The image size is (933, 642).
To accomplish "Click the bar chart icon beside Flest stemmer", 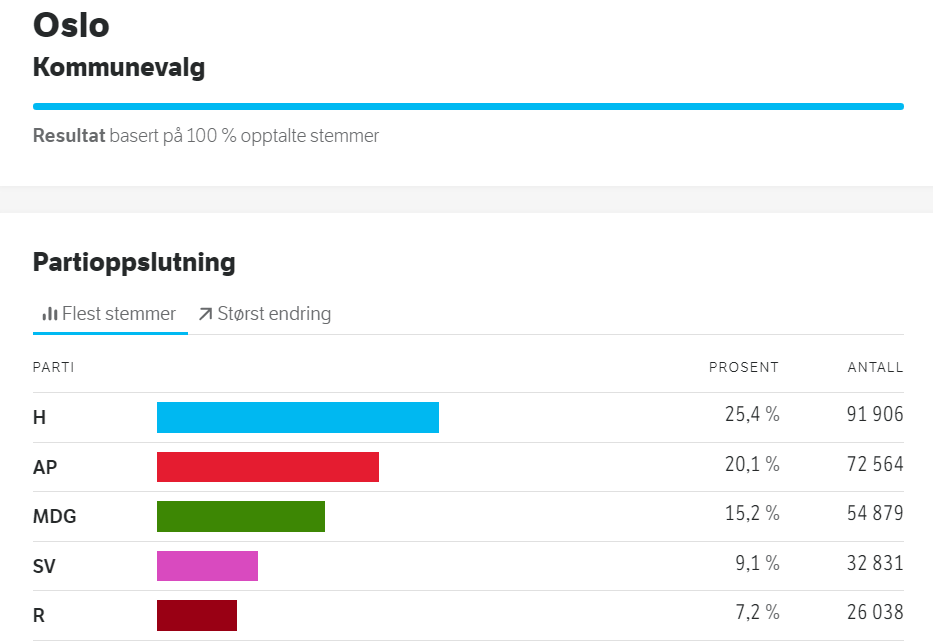I will click(x=49, y=314).
